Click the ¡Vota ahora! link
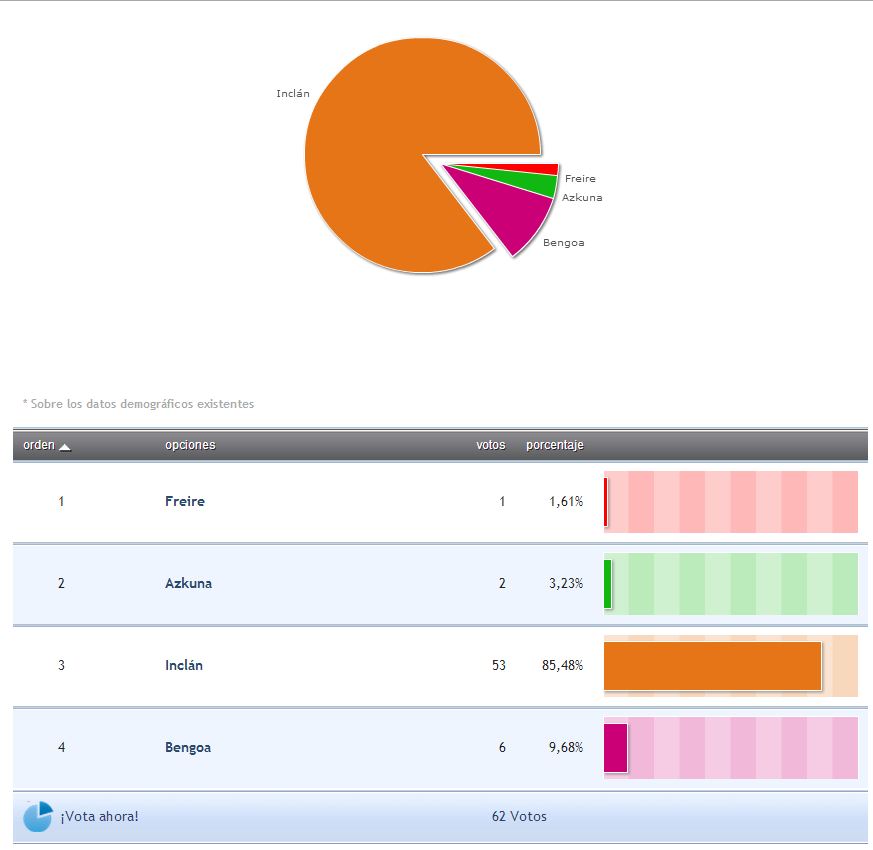Image resolution: width=873 pixels, height=850 pixels. (x=99, y=816)
